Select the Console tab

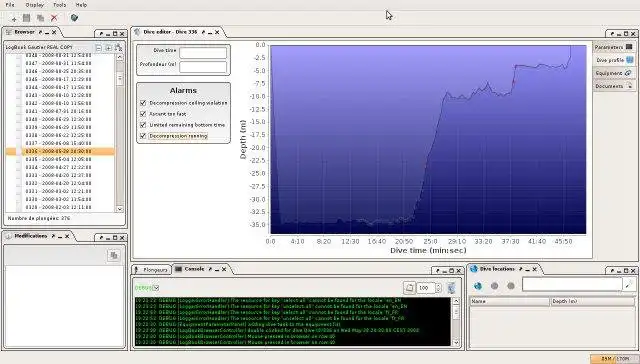194,269
